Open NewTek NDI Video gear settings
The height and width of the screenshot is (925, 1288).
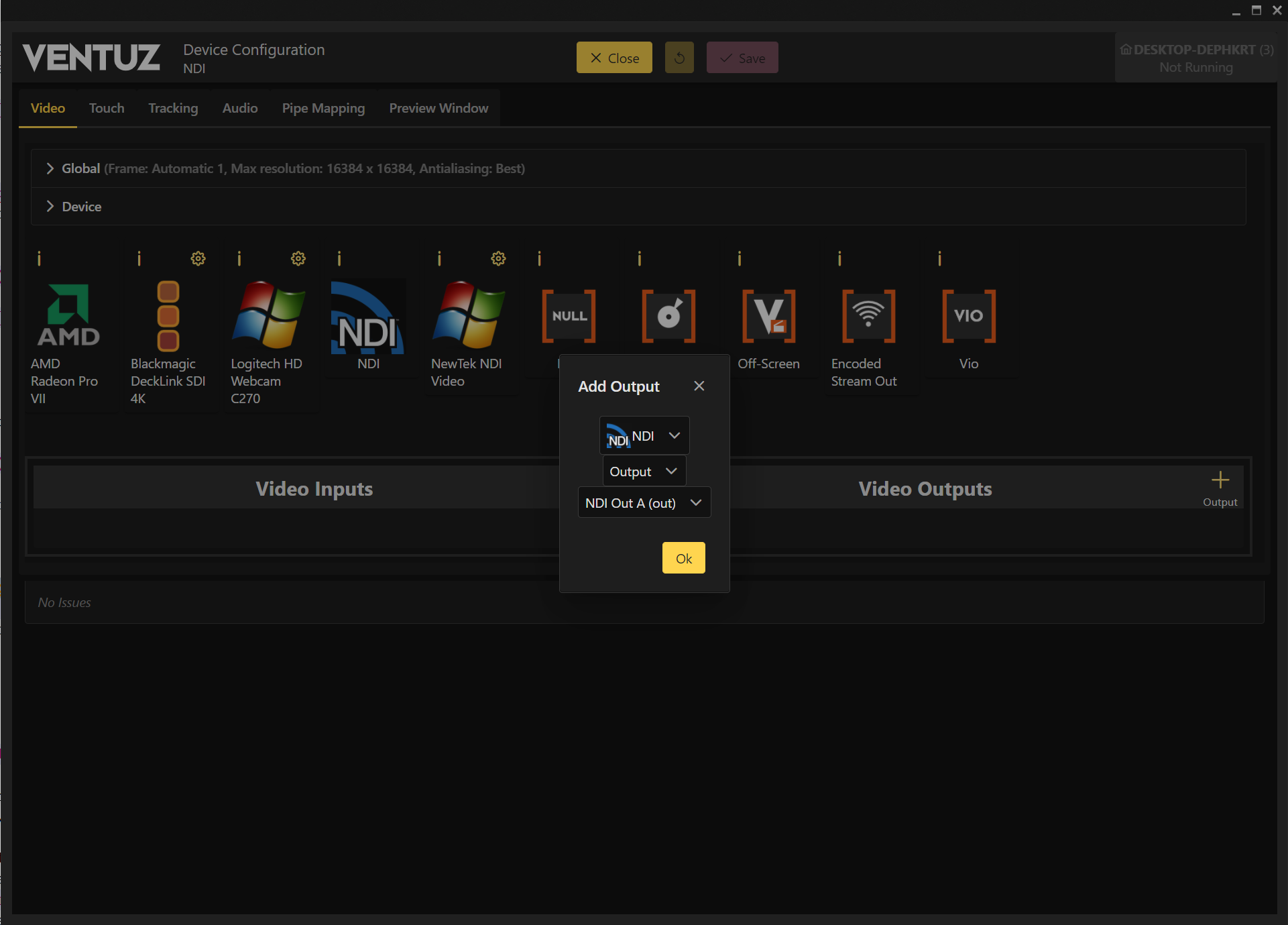click(x=498, y=259)
